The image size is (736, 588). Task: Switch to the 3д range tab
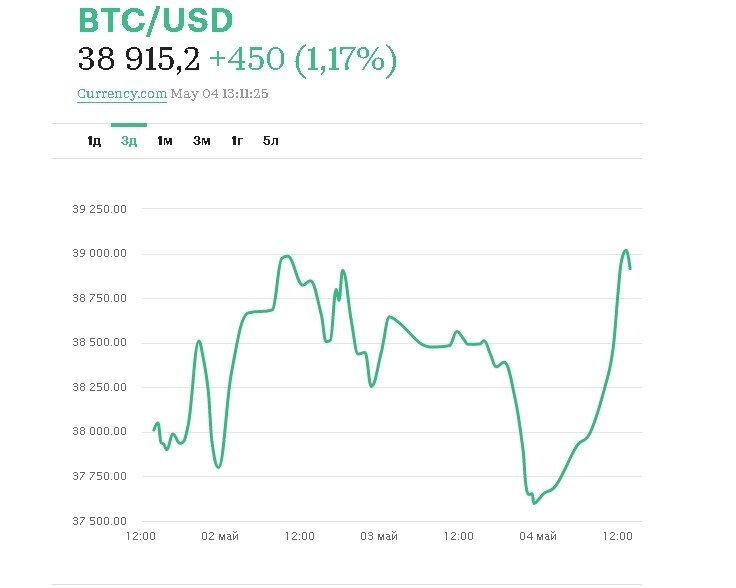[129, 141]
